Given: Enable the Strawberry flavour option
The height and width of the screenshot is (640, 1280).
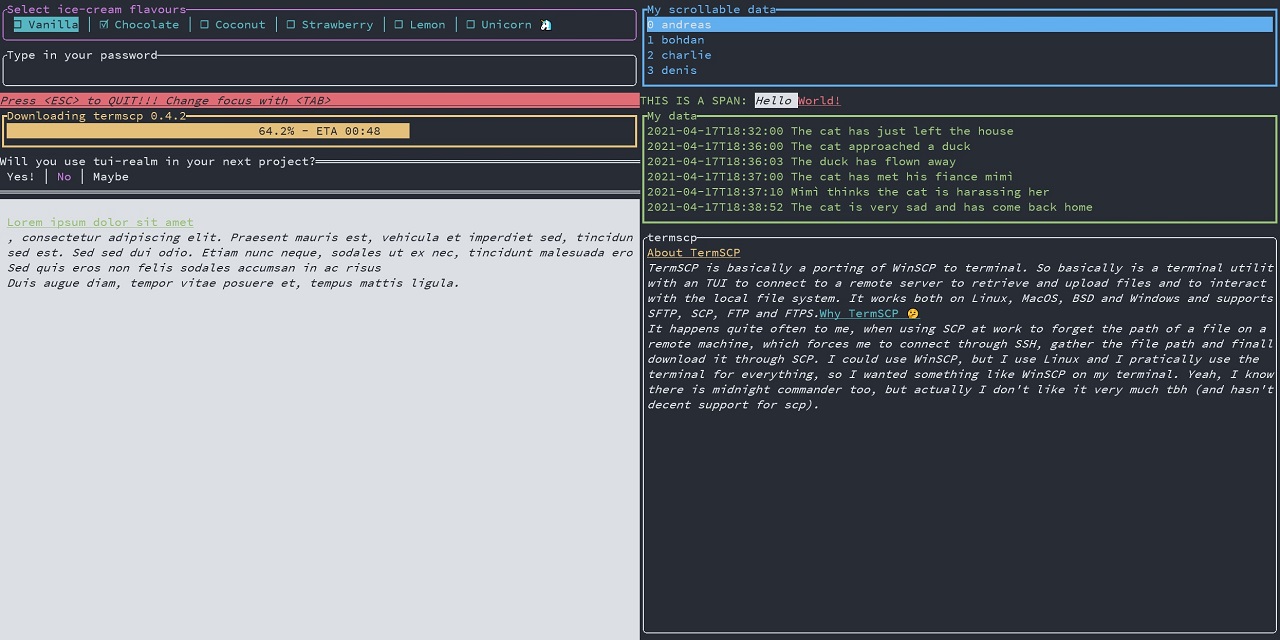Looking at the screenshot, I should point(291,25).
